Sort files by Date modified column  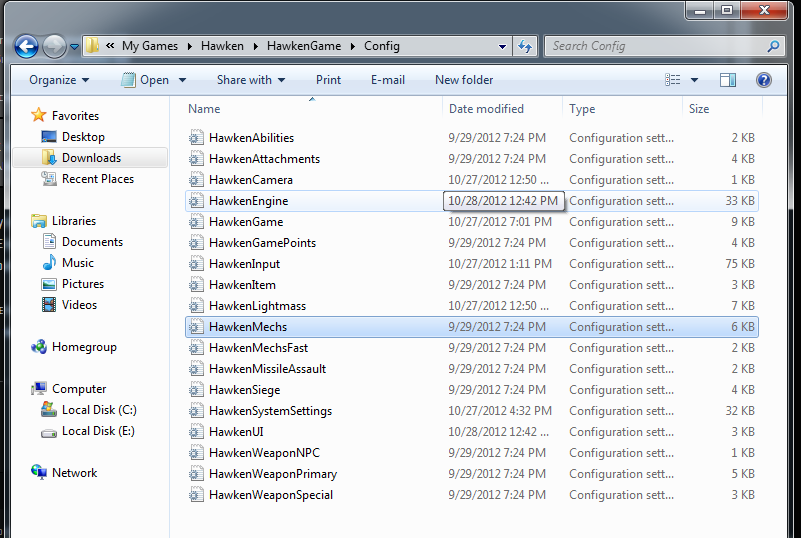tap(486, 109)
